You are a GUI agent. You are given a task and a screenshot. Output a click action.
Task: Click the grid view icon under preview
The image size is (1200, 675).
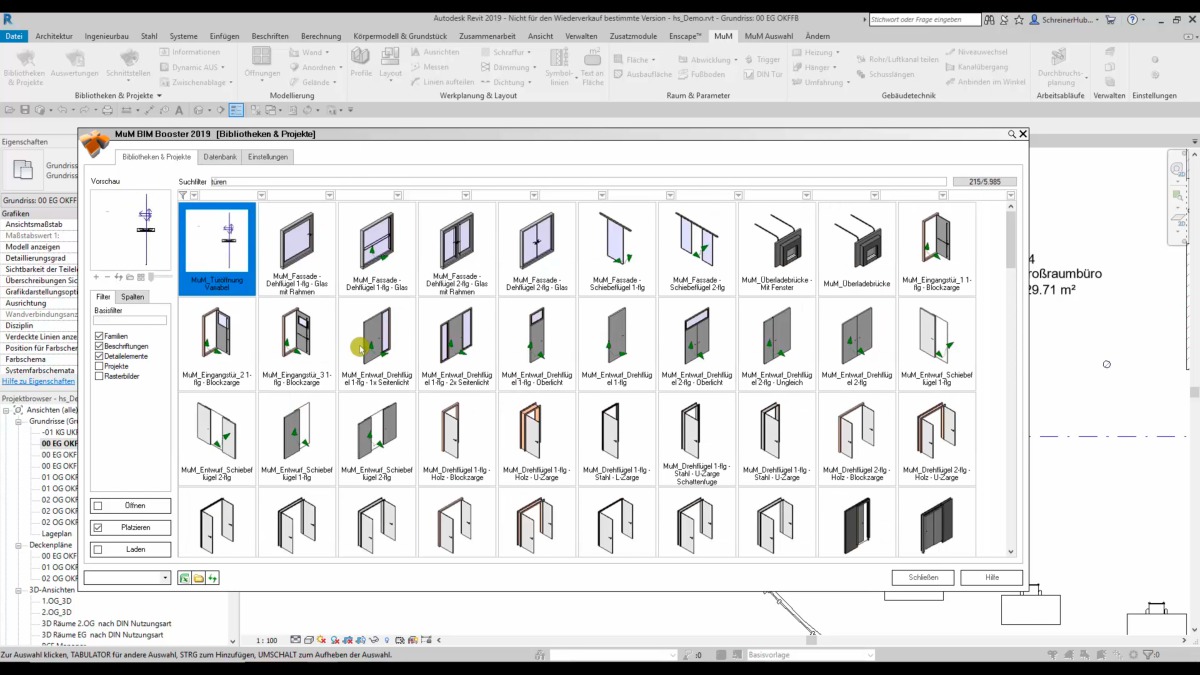click(141, 277)
